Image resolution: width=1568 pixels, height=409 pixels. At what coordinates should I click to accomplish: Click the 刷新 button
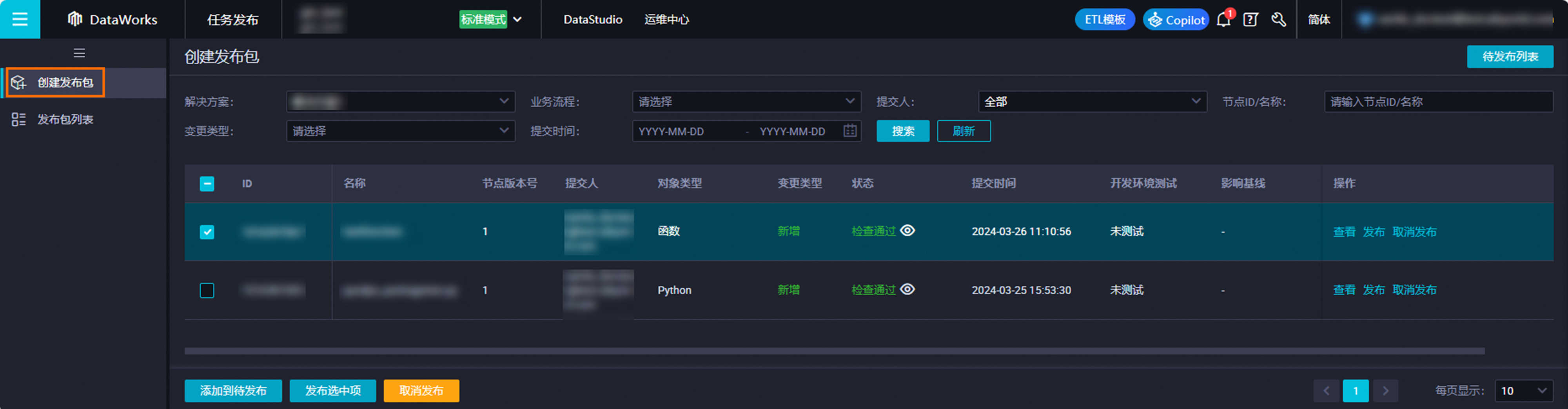coord(964,131)
